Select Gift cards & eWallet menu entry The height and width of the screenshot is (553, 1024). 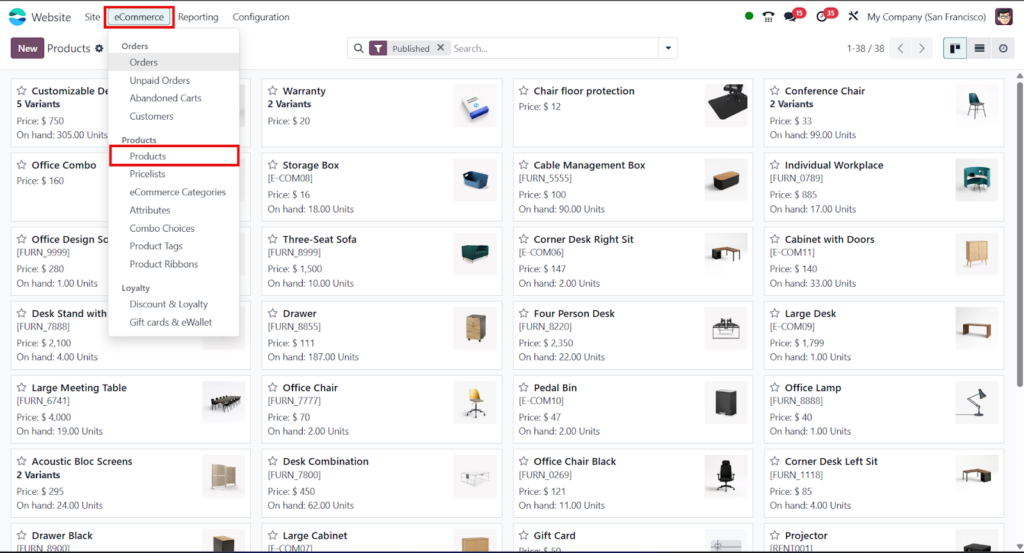pos(174,323)
